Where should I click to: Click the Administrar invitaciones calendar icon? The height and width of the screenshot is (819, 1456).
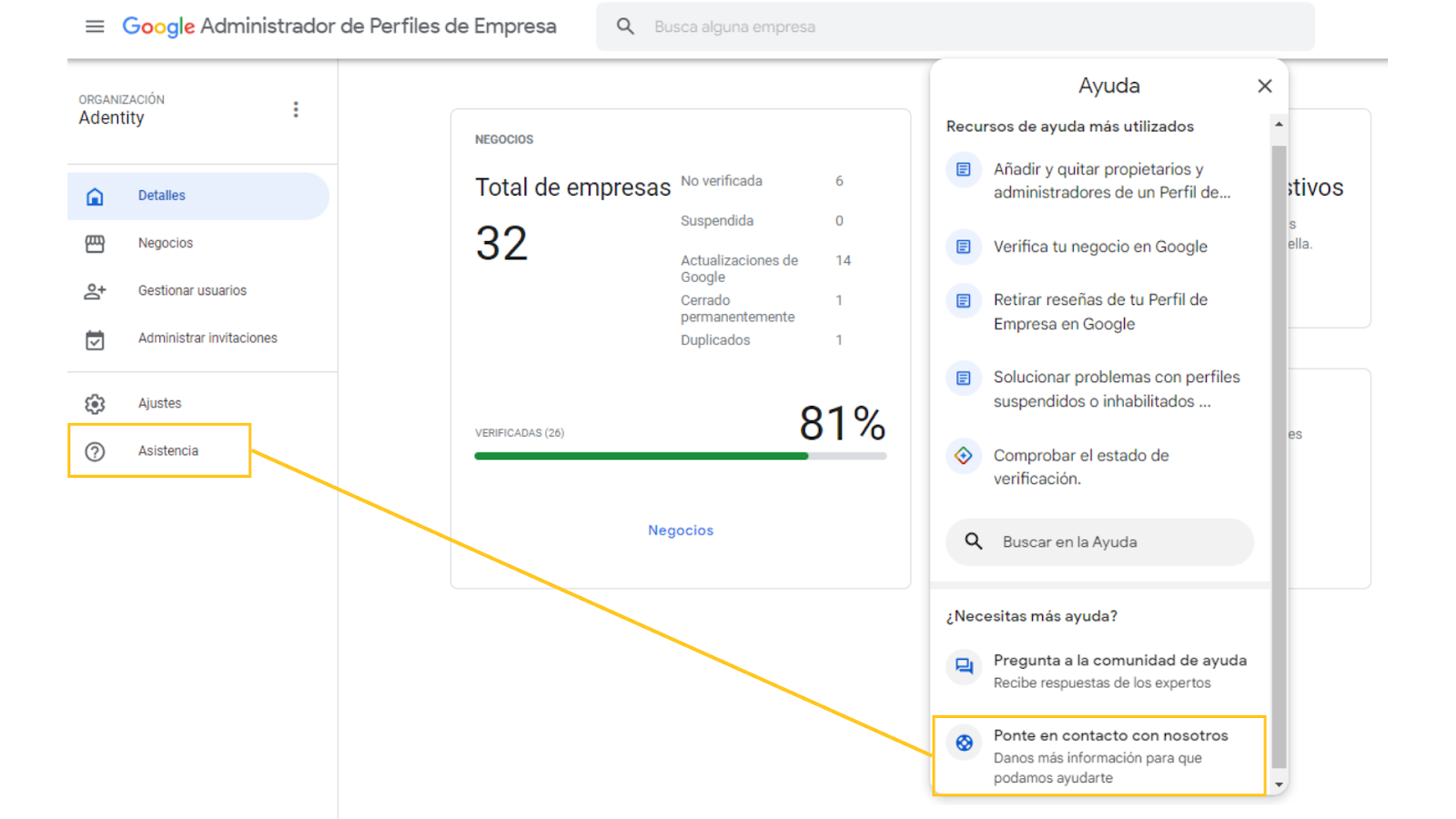click(x=95, y=339)
